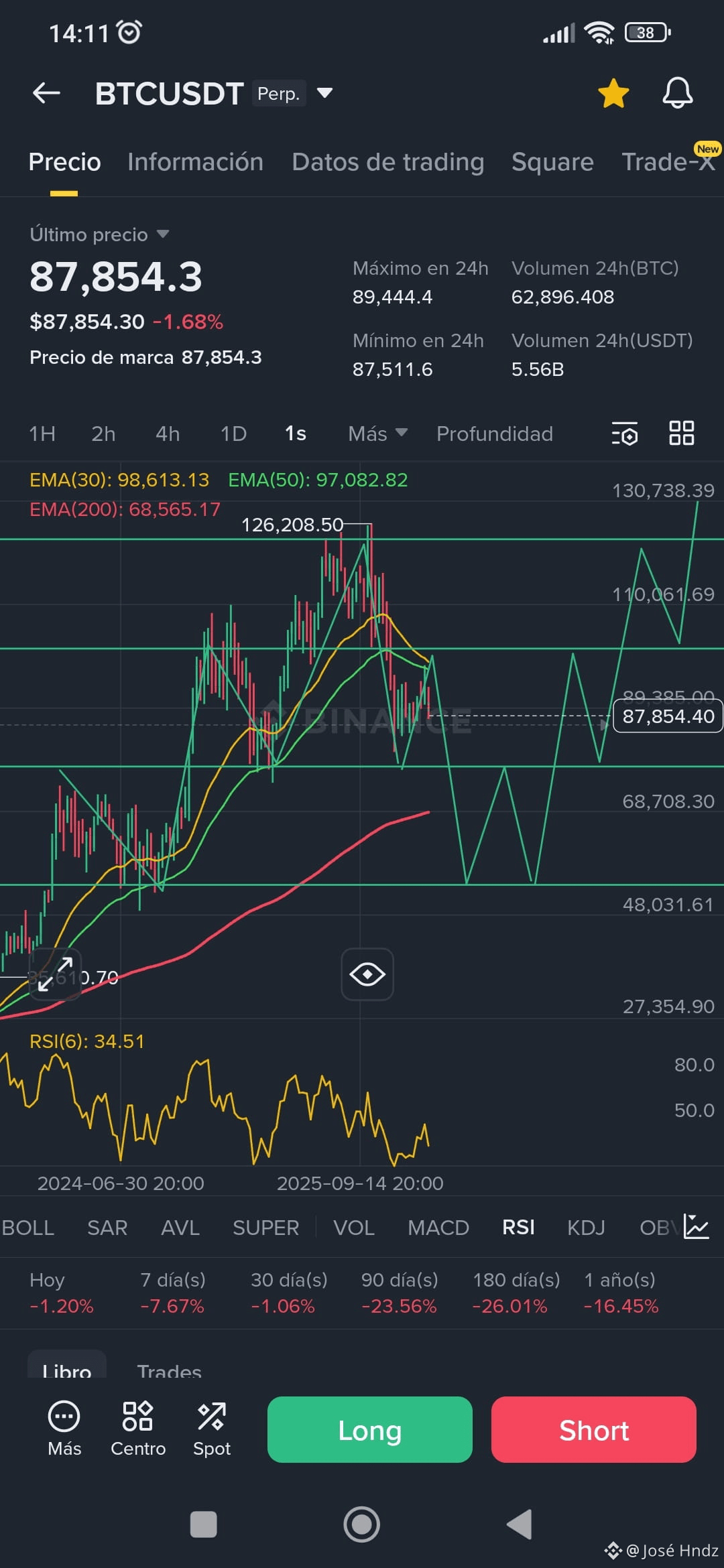
Task: Click the 180 día(s) change -26.01%
Action: point(510,1306)
